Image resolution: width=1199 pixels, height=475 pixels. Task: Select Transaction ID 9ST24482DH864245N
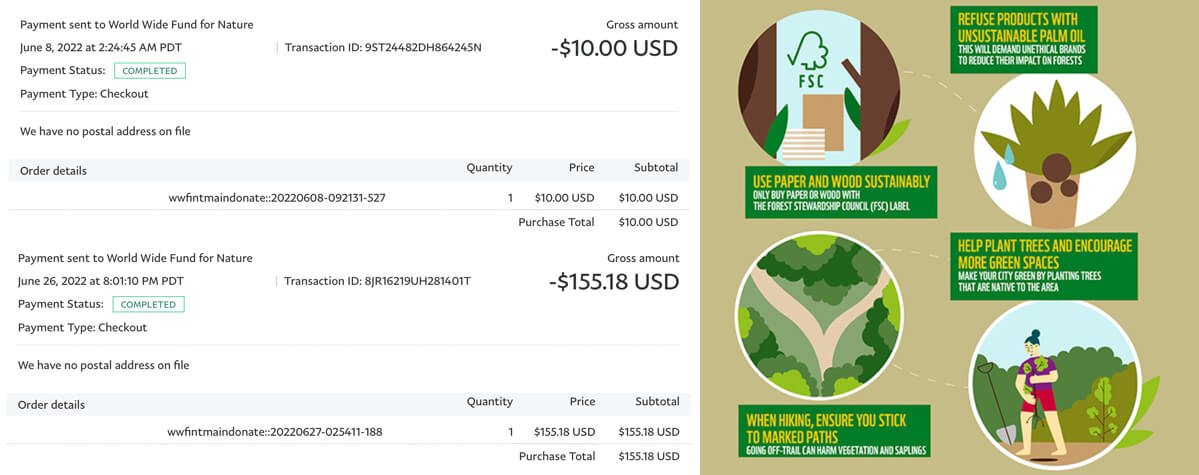(383, 47)
